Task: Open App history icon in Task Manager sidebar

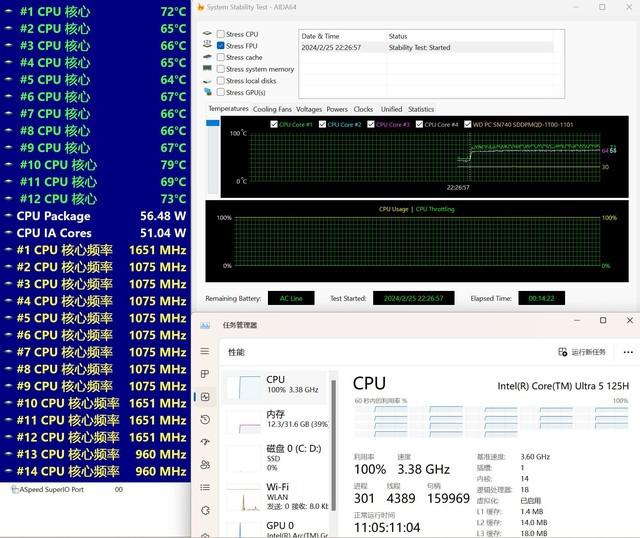Action: (x=205, y=419)
